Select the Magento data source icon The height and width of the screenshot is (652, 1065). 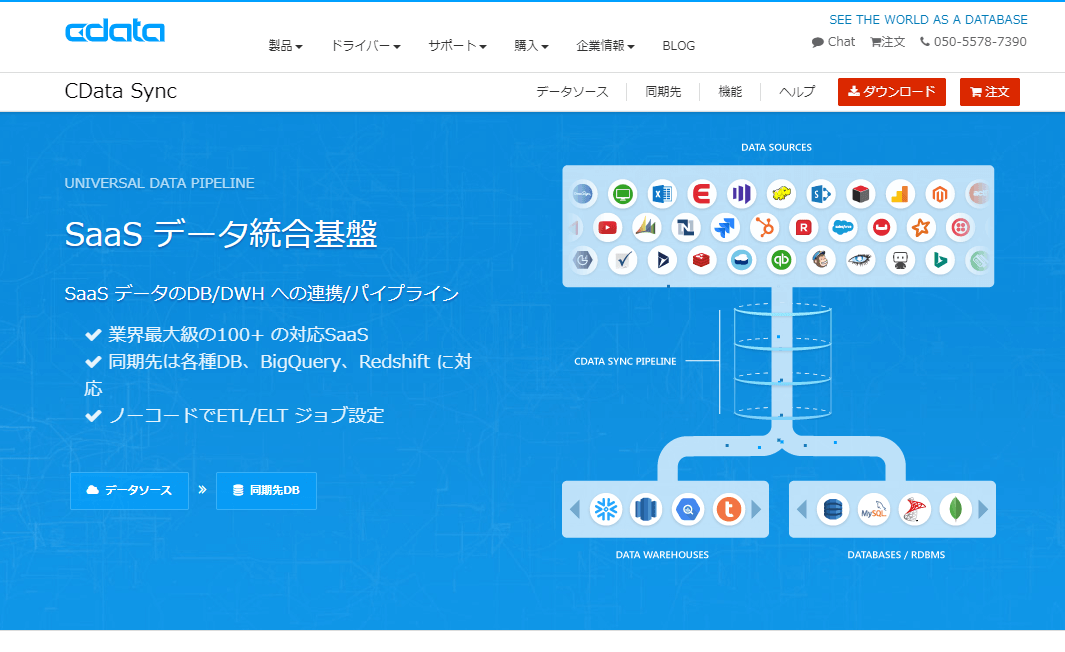[940, 194]
